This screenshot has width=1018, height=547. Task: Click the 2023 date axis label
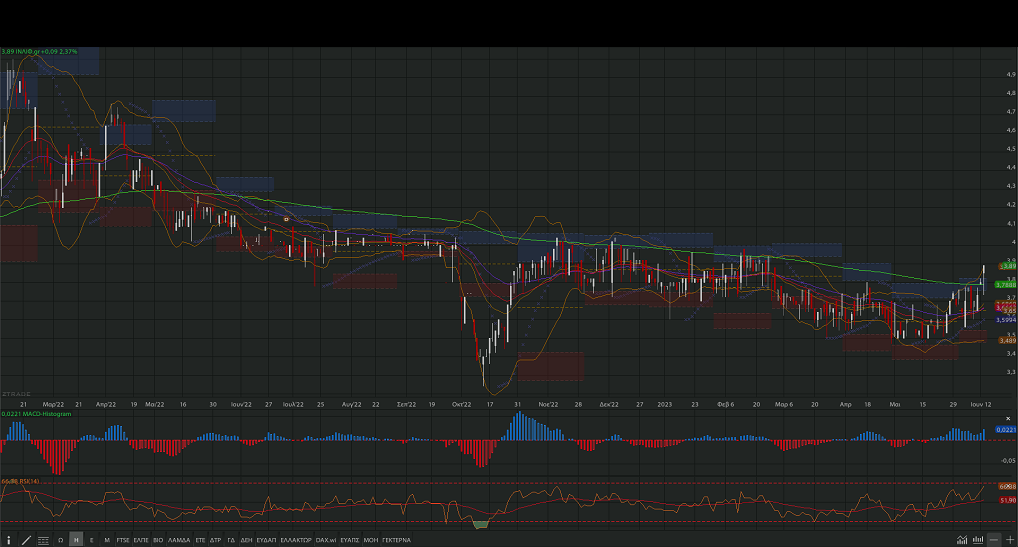[x=665, y=404]
